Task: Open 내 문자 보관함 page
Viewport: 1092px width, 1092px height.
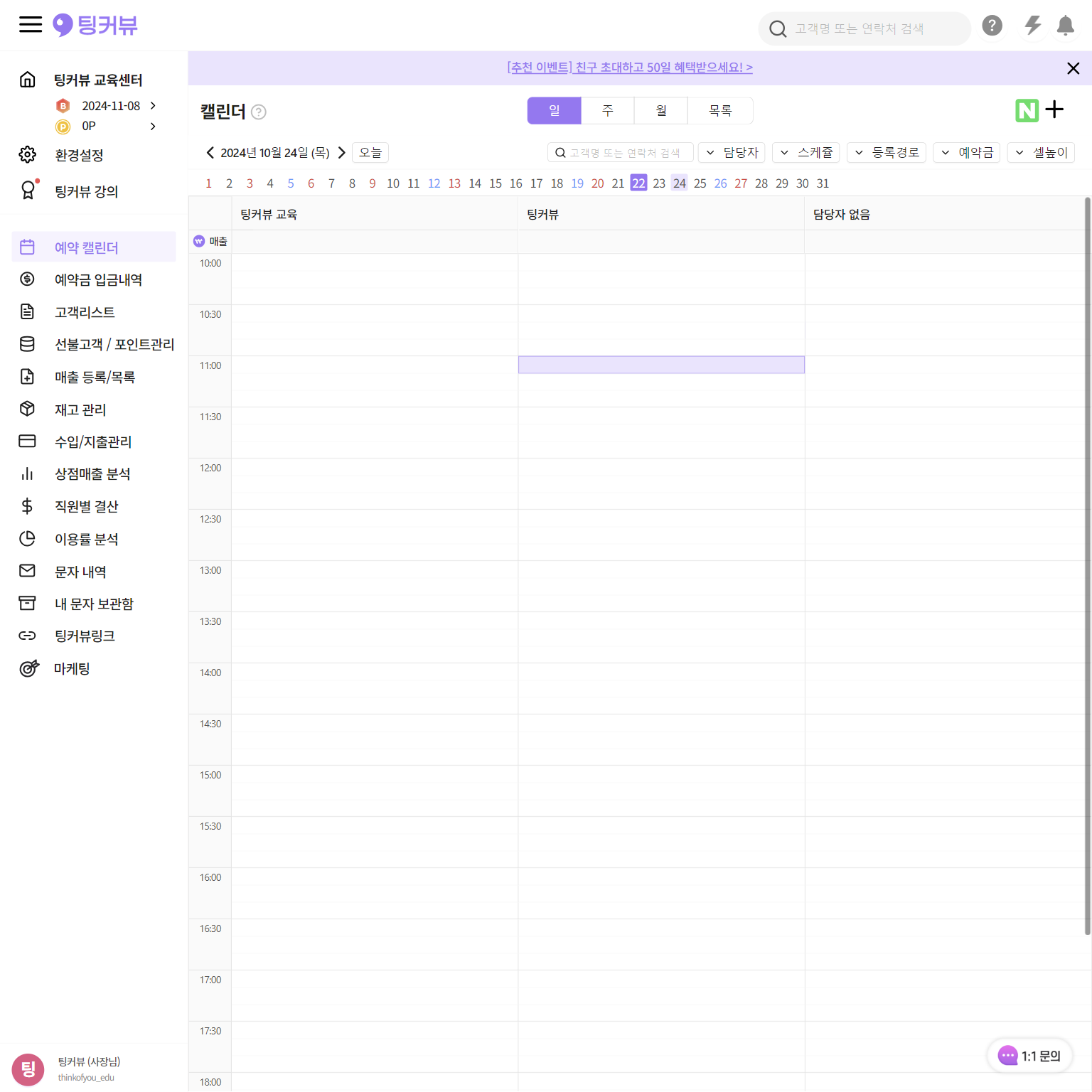Action: tap(94, 604)
